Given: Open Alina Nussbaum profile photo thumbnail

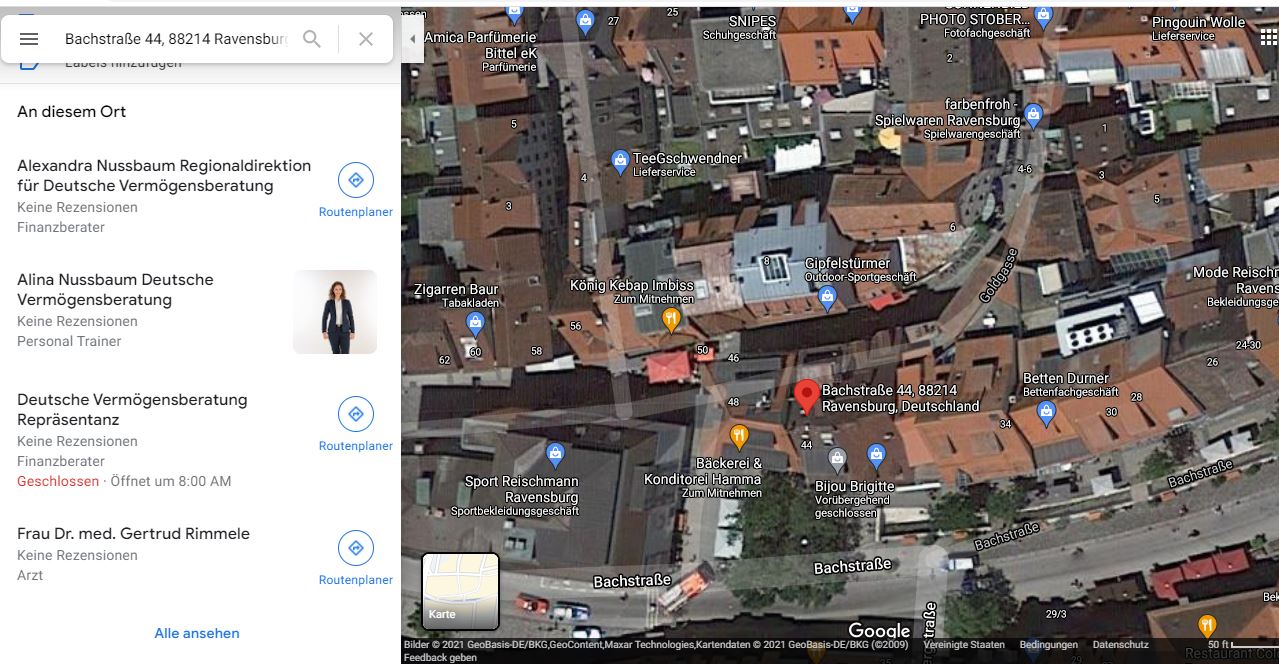Looking at the screenshot, I should pyautogui.click(x=335, y=312).
